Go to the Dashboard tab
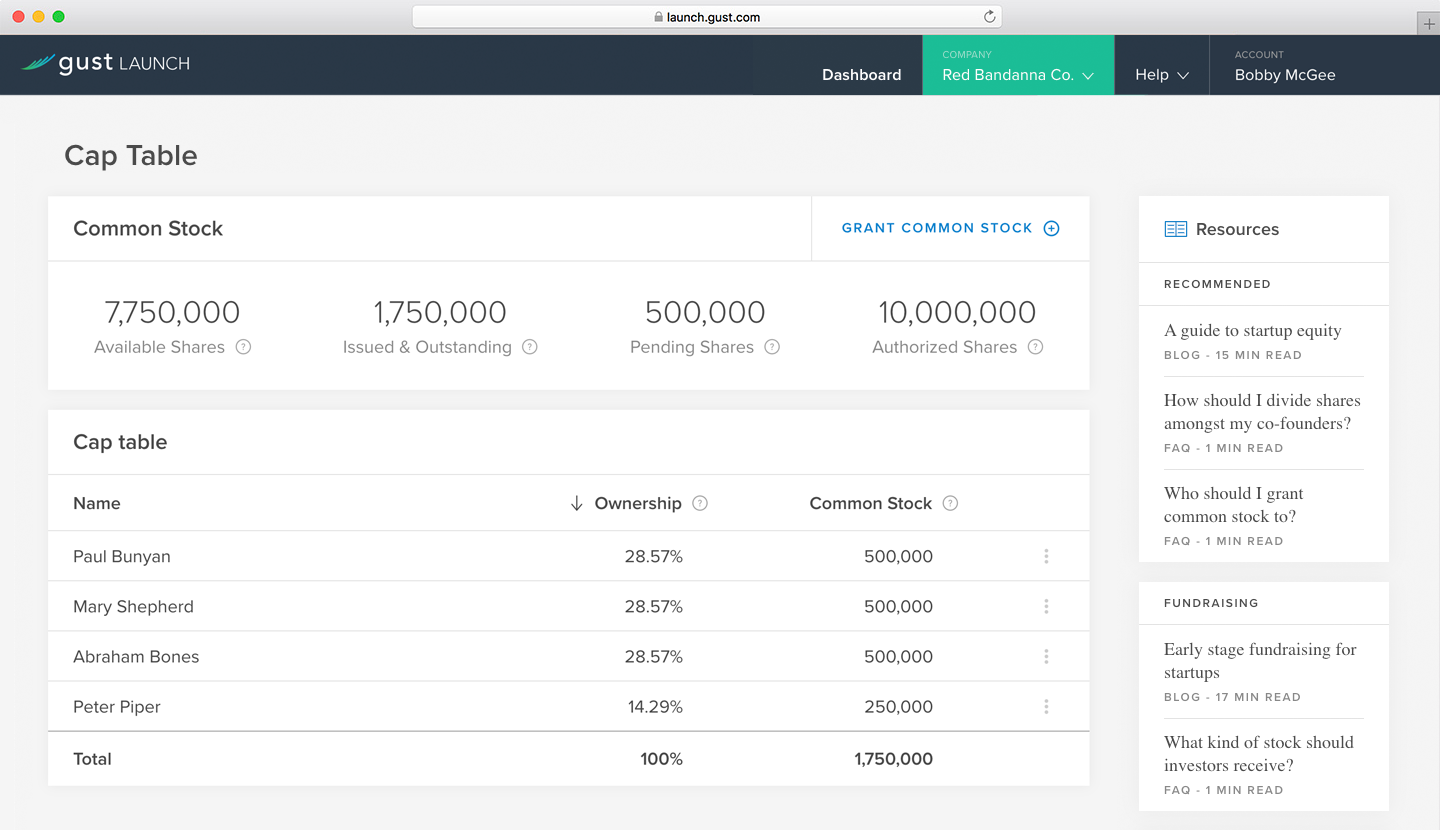 861,75
